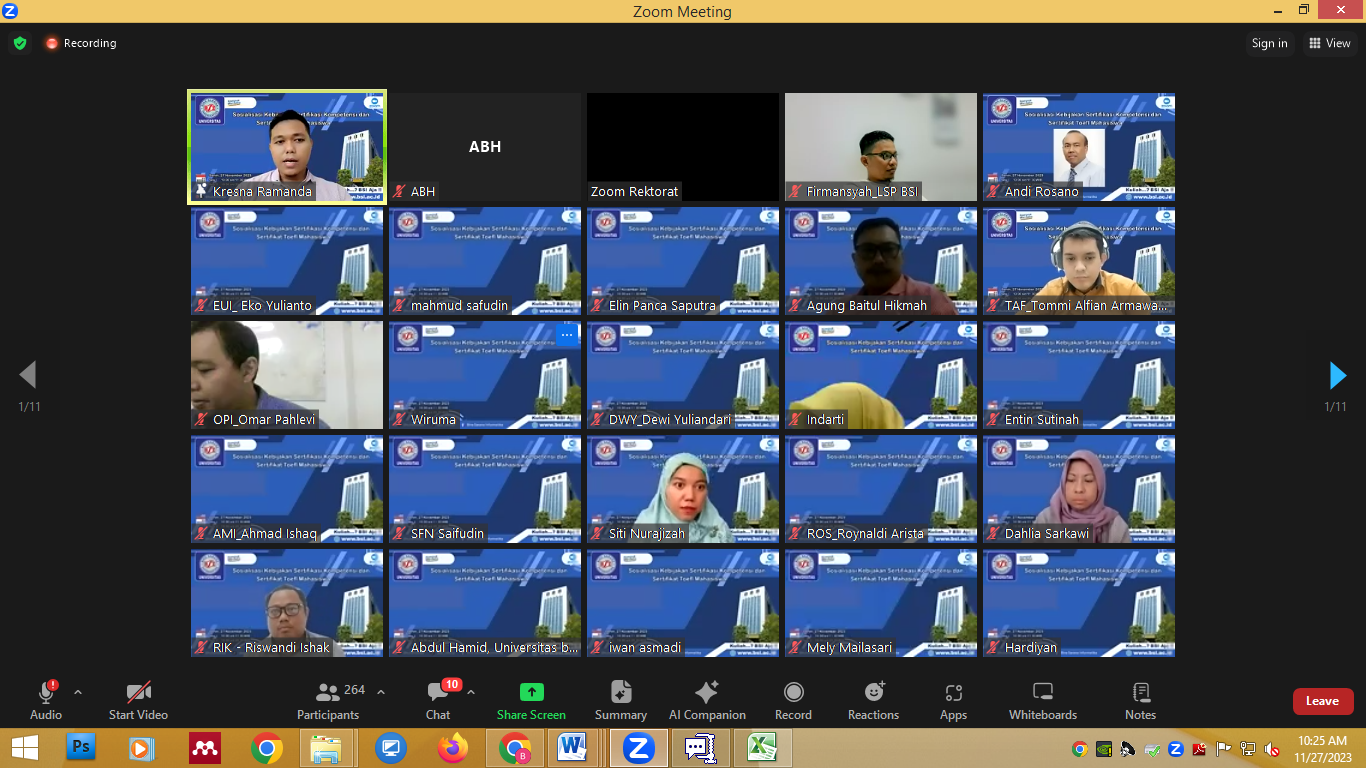Image resolution: width=1366 pixels, height=768 pixels.
Task: Click the green encryption shield icon
Action: 20,43
